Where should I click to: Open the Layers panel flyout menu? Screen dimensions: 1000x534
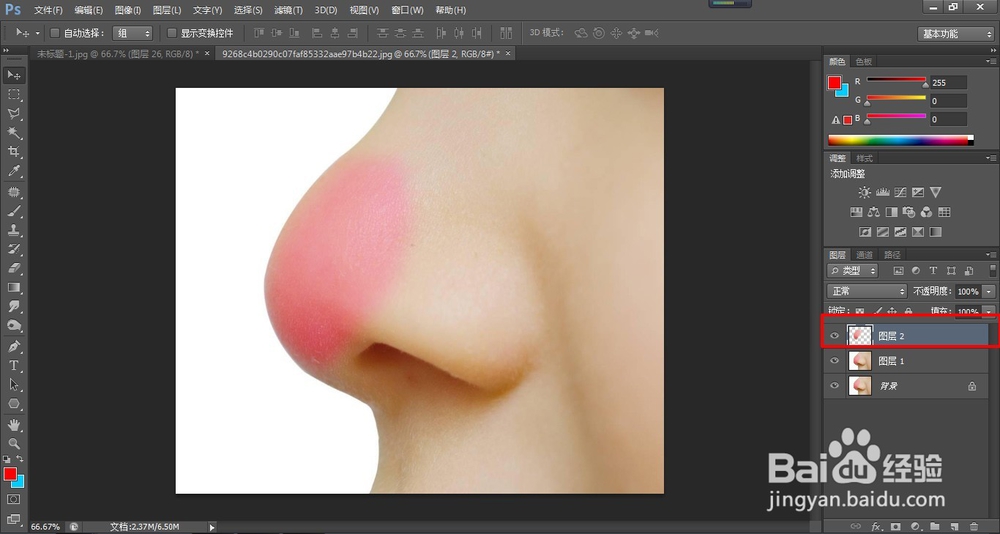(990, 254)
